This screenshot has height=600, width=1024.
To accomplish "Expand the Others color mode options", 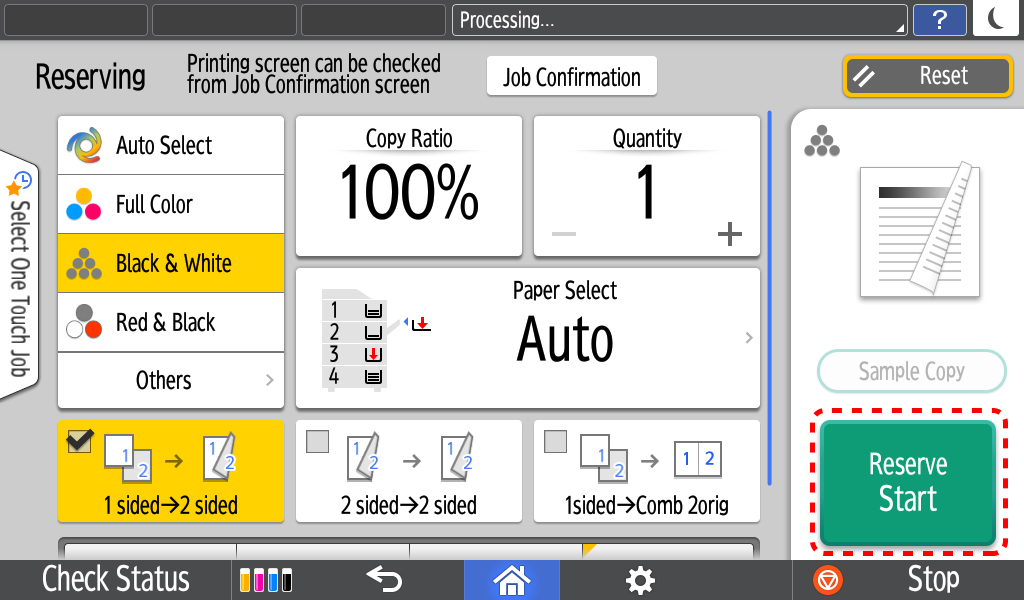I will pyautogui.click(x=171, y=381).
